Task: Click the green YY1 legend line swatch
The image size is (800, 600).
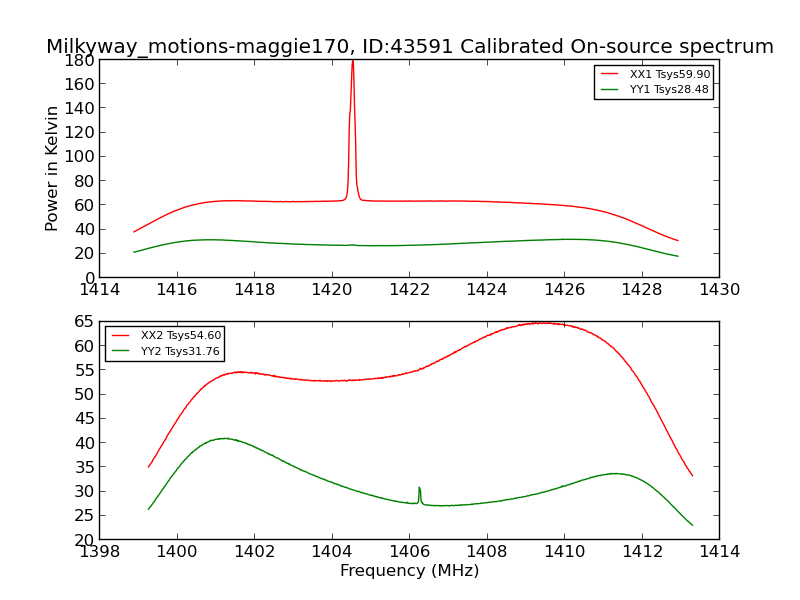Action: click(610, 89)
